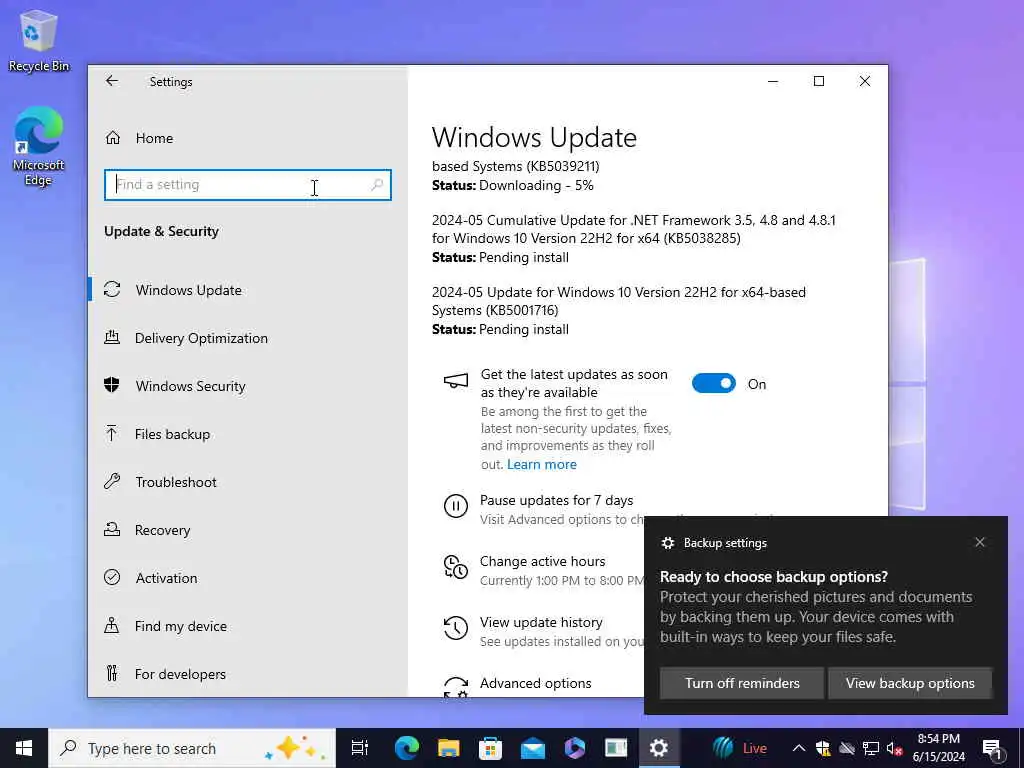1024x768 pixels.
Task: Open the notification center icon
Action: [992, 748]
